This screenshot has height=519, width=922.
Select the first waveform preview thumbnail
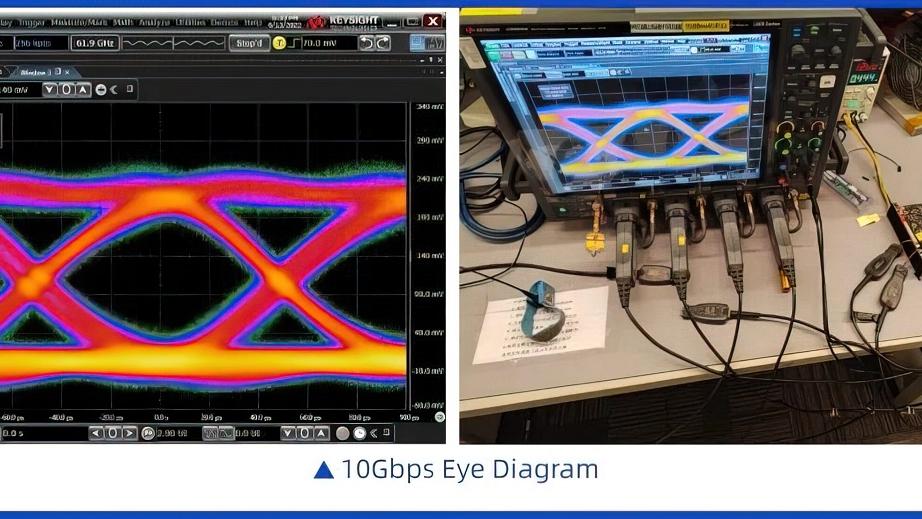click(x=148, y=43)
